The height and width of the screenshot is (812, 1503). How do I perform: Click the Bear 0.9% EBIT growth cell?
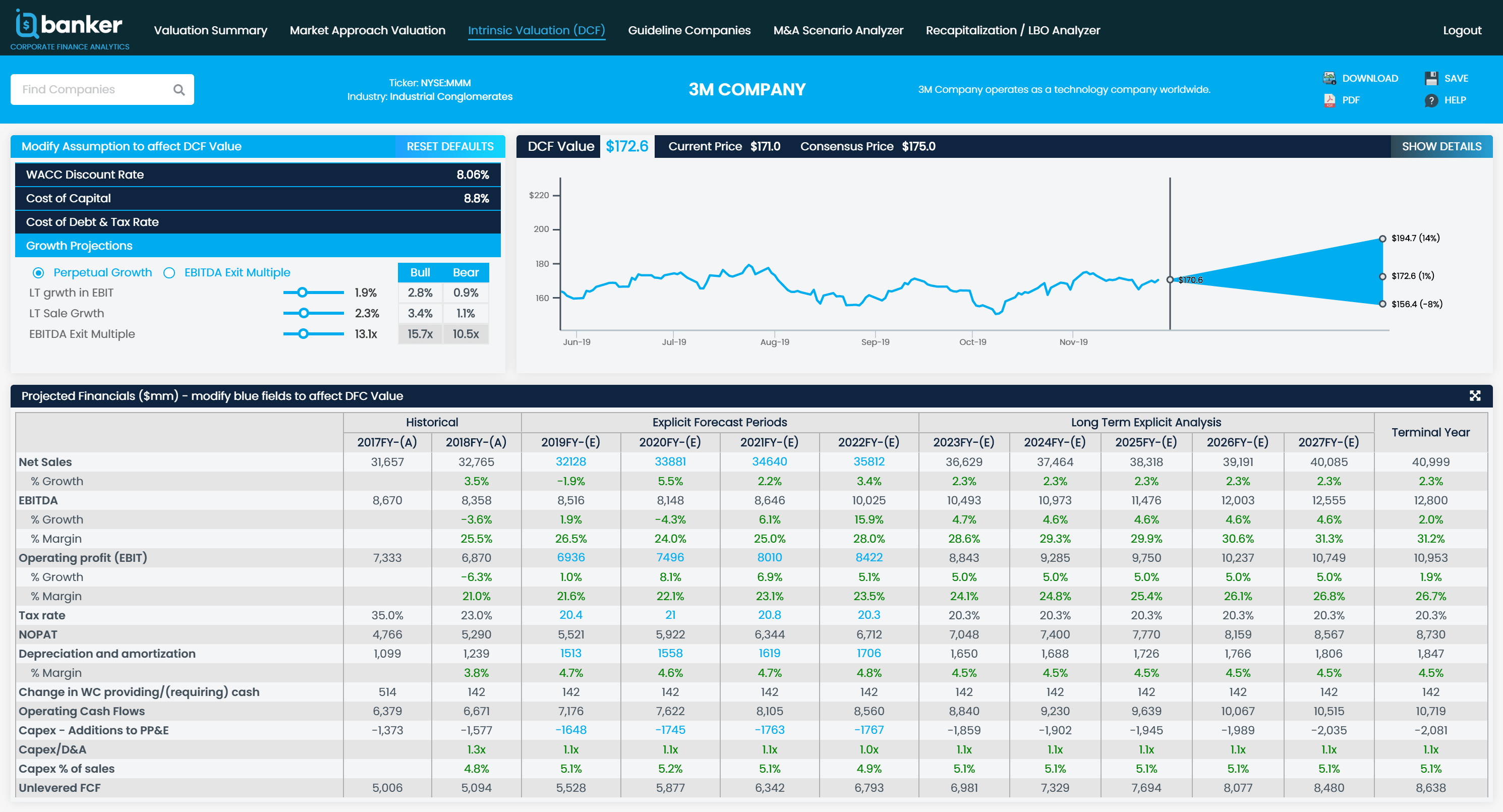466,292
